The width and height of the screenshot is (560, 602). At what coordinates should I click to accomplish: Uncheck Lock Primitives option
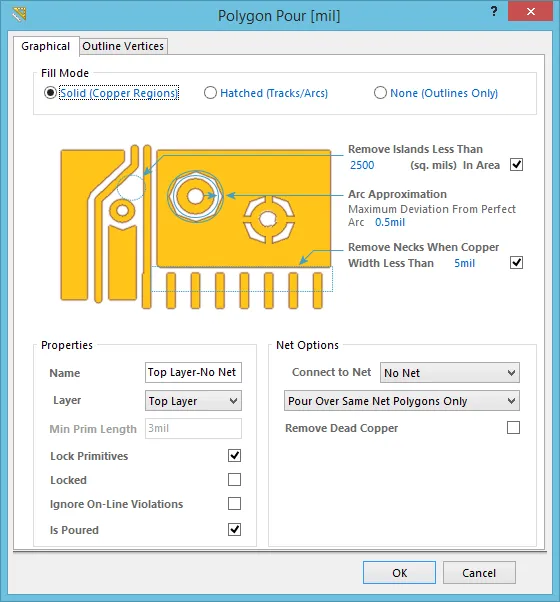click(235, 456)
